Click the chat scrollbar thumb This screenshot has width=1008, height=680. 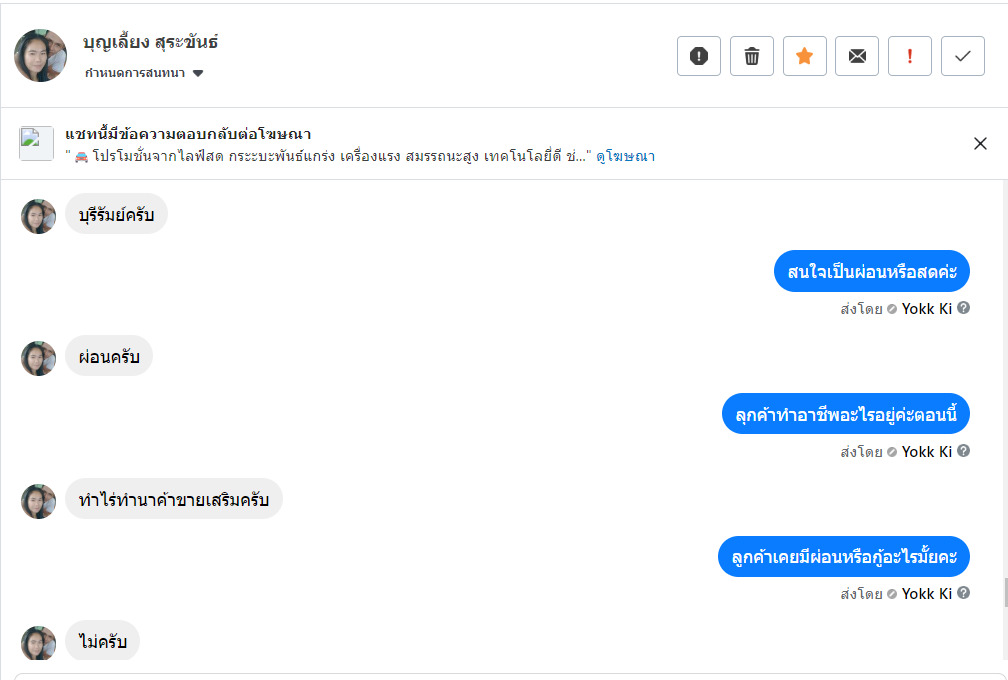pos(1005,592)
